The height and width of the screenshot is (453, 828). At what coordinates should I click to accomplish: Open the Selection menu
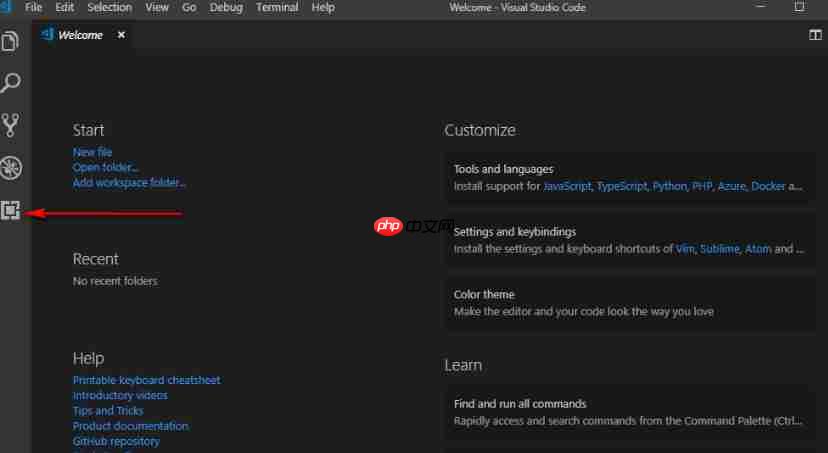(109, 7)
